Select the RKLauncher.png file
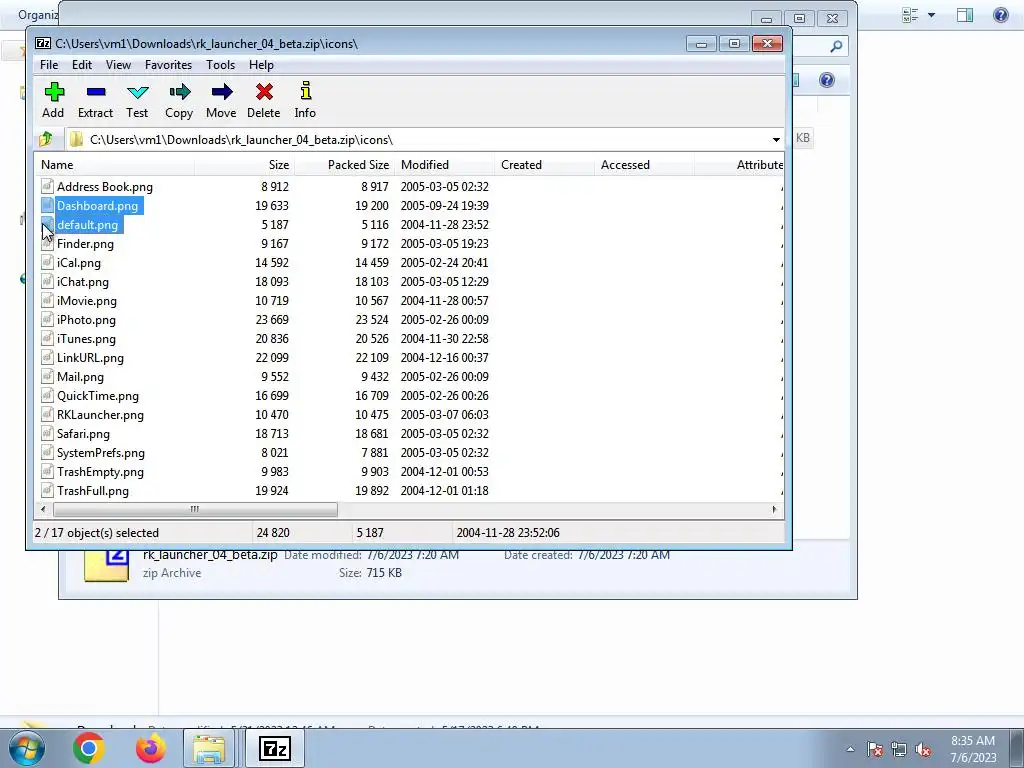 pyautogui.click(x=100, y=415)
